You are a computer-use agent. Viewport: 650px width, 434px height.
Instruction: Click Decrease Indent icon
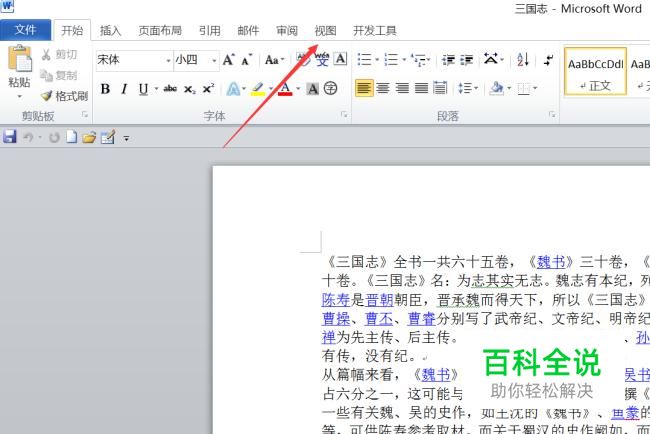[x=448, y=60]
